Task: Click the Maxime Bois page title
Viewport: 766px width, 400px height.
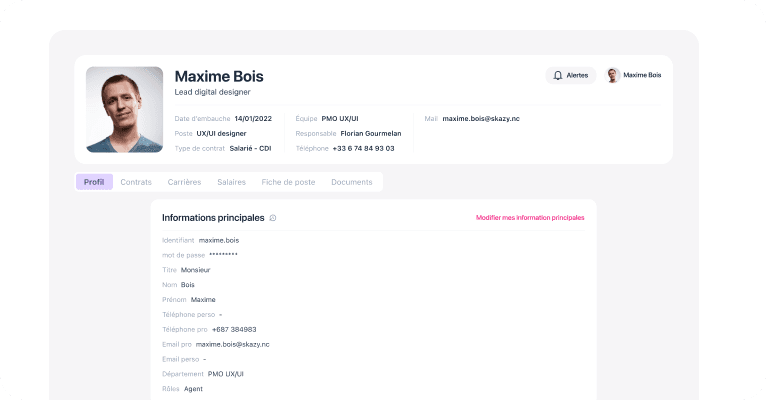Action: [x=219, y=76]
